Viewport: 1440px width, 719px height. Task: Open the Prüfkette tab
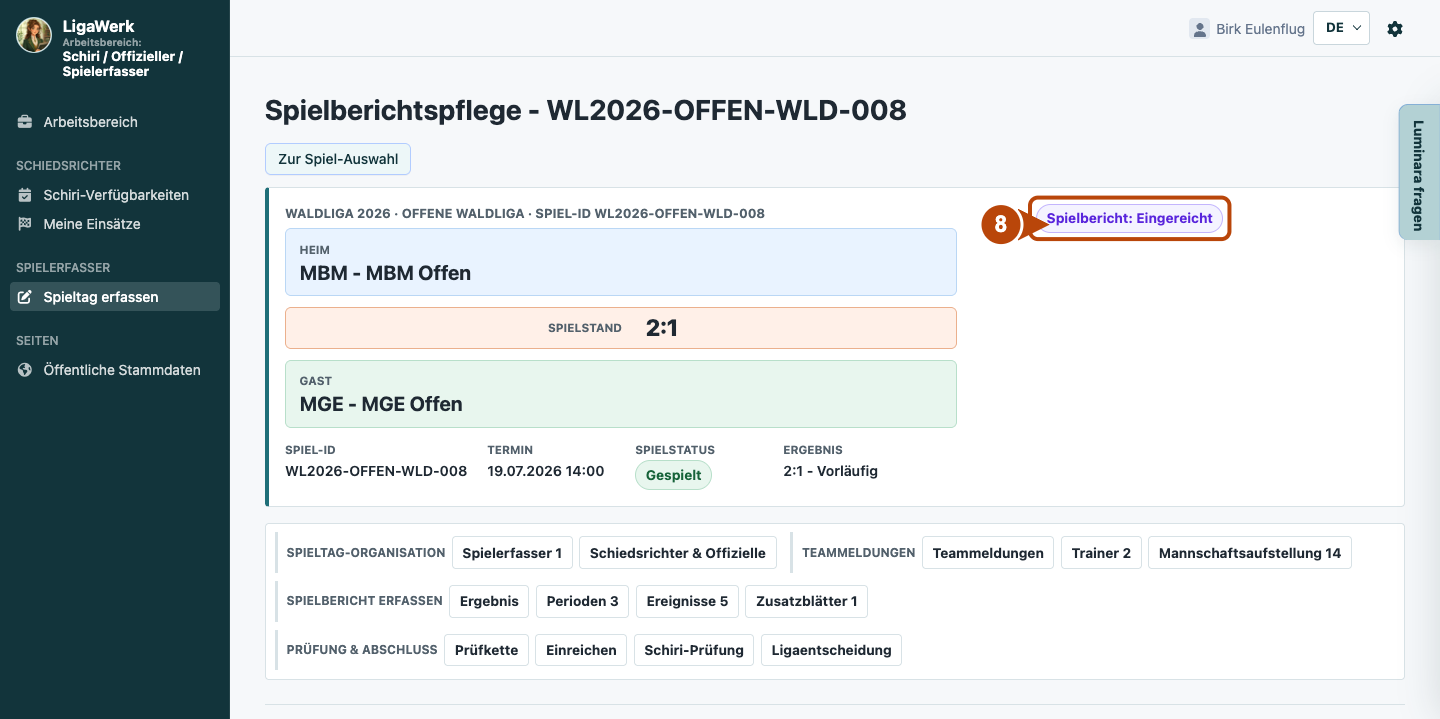(x=486, y=650)
